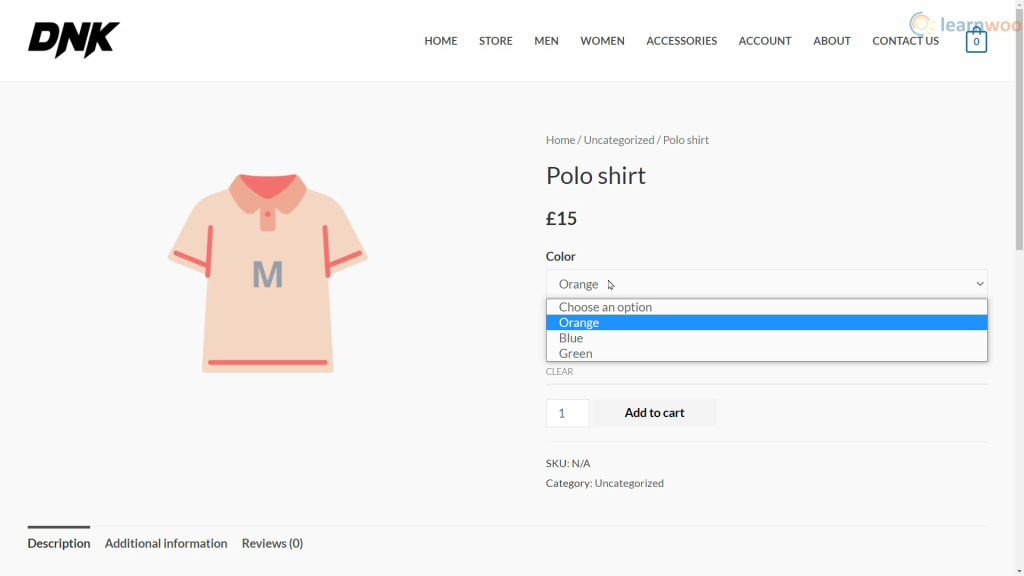Navigate to ACCESSORIES
The width and height of the screenshot is (1024, 576).
tap(681, 40)
